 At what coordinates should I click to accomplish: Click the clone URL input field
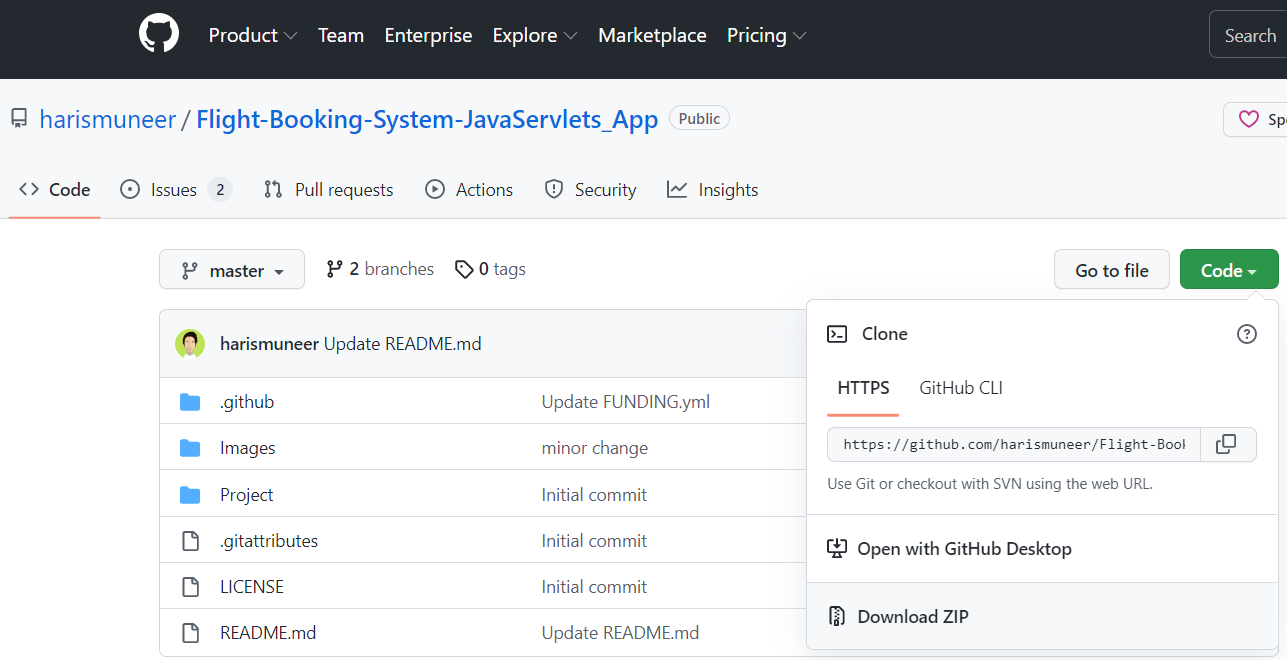tap(1014, 444)
